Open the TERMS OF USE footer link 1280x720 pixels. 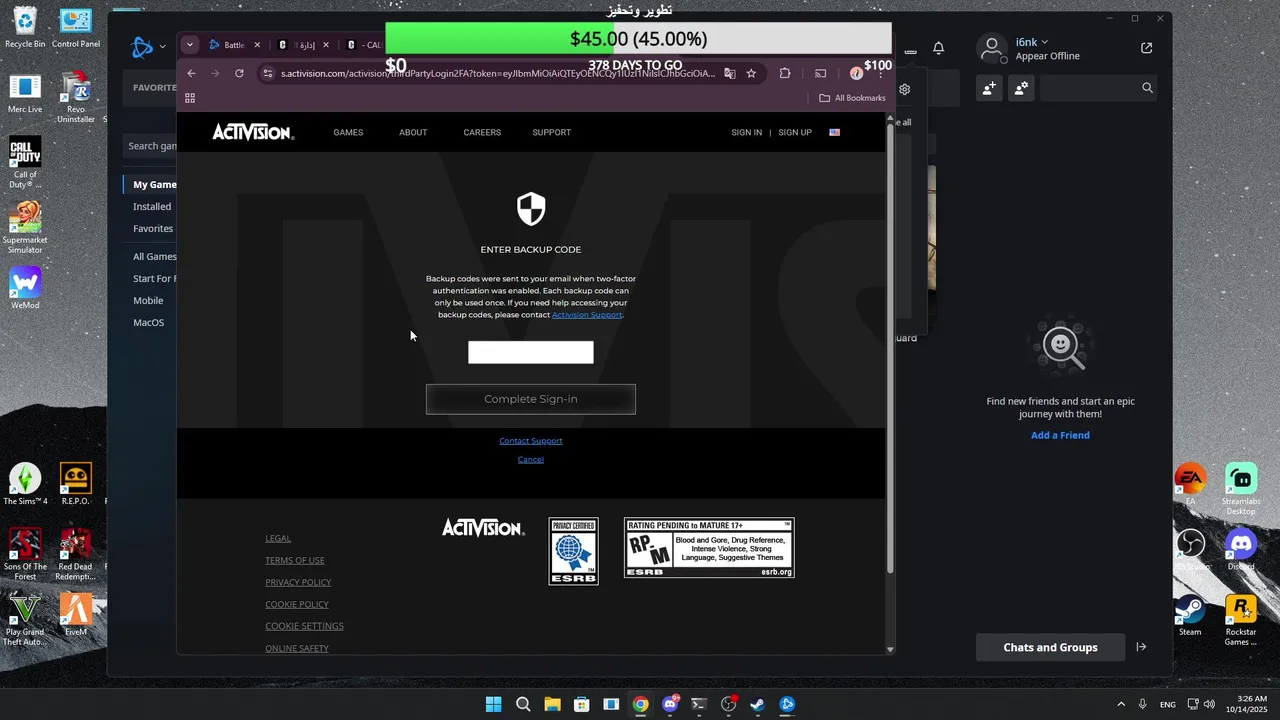click(295, 560)
